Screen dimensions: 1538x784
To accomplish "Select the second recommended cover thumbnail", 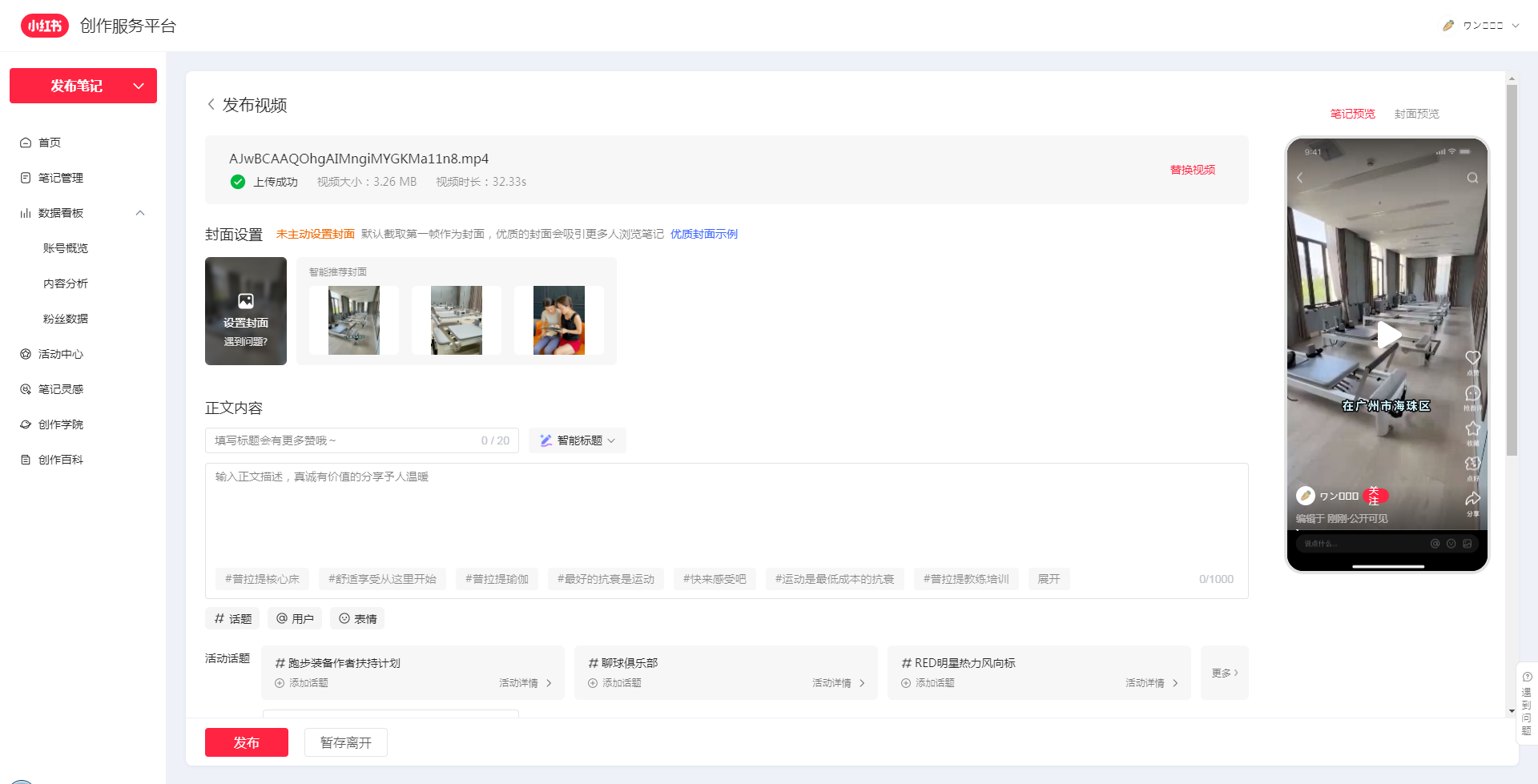I will click(x=457, y=320).
